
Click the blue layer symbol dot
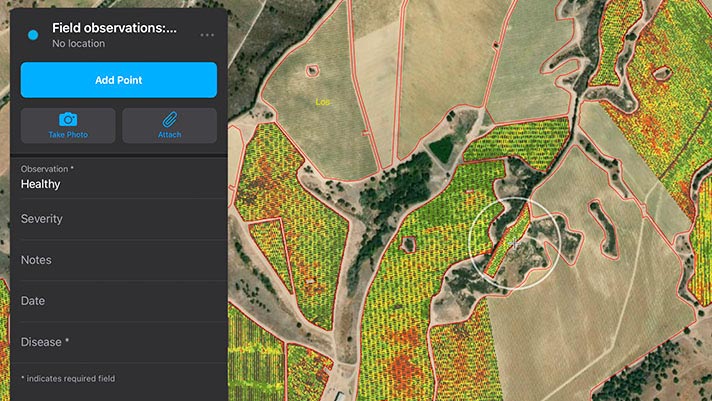click(33, 35)
